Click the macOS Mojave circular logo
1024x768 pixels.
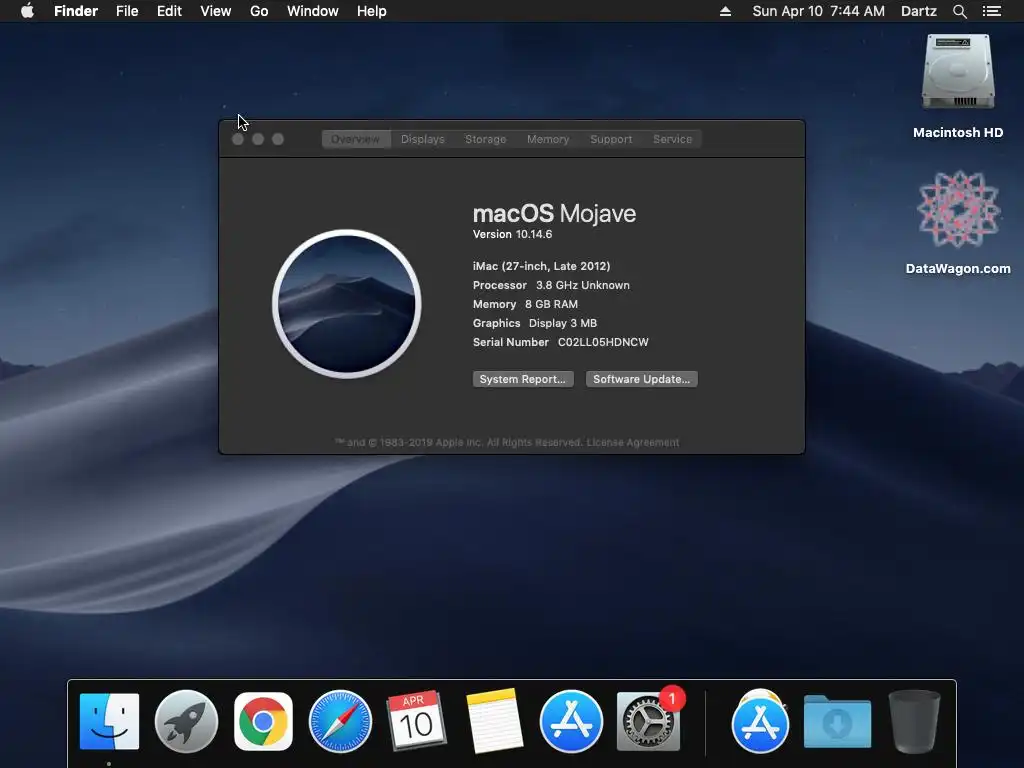(347, 304)
